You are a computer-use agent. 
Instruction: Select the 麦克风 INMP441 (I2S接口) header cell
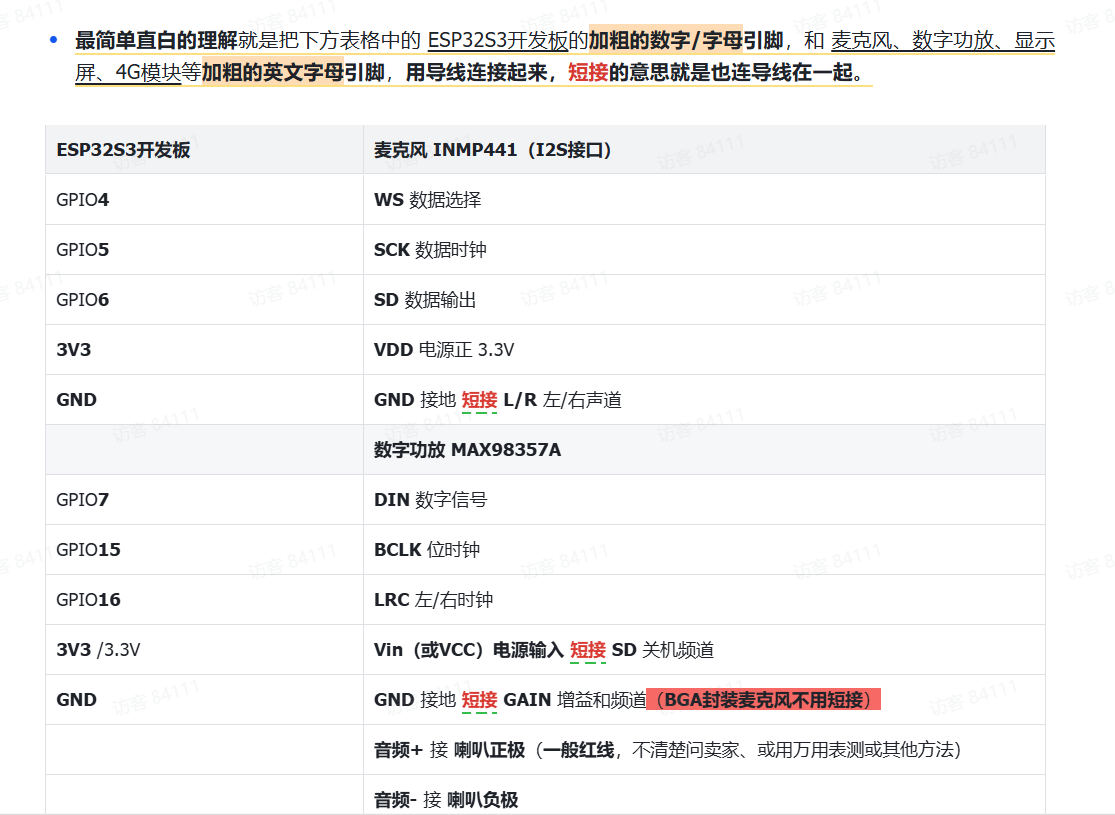click(704, 150)
